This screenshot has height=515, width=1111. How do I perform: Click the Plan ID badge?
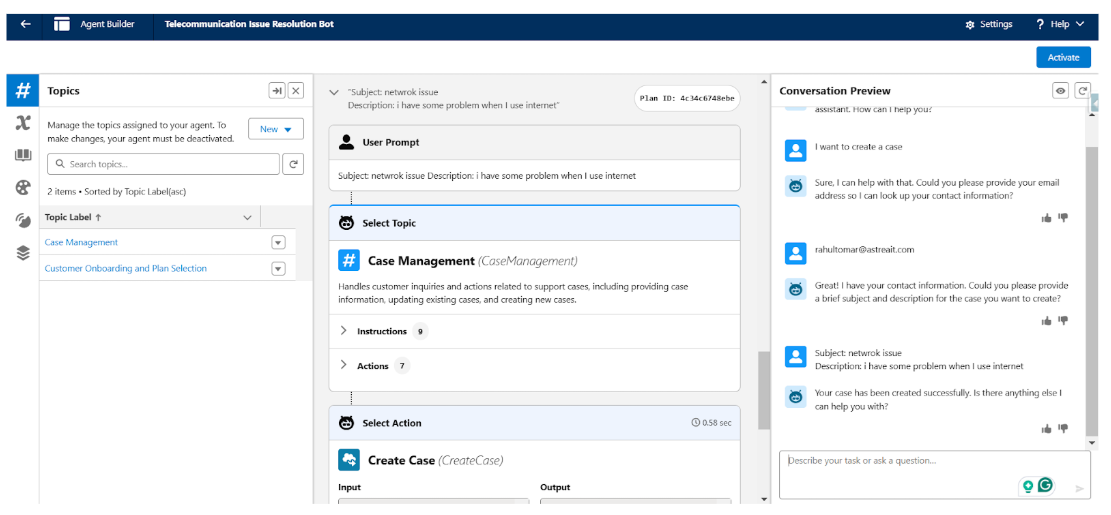[x=687, y=98]
